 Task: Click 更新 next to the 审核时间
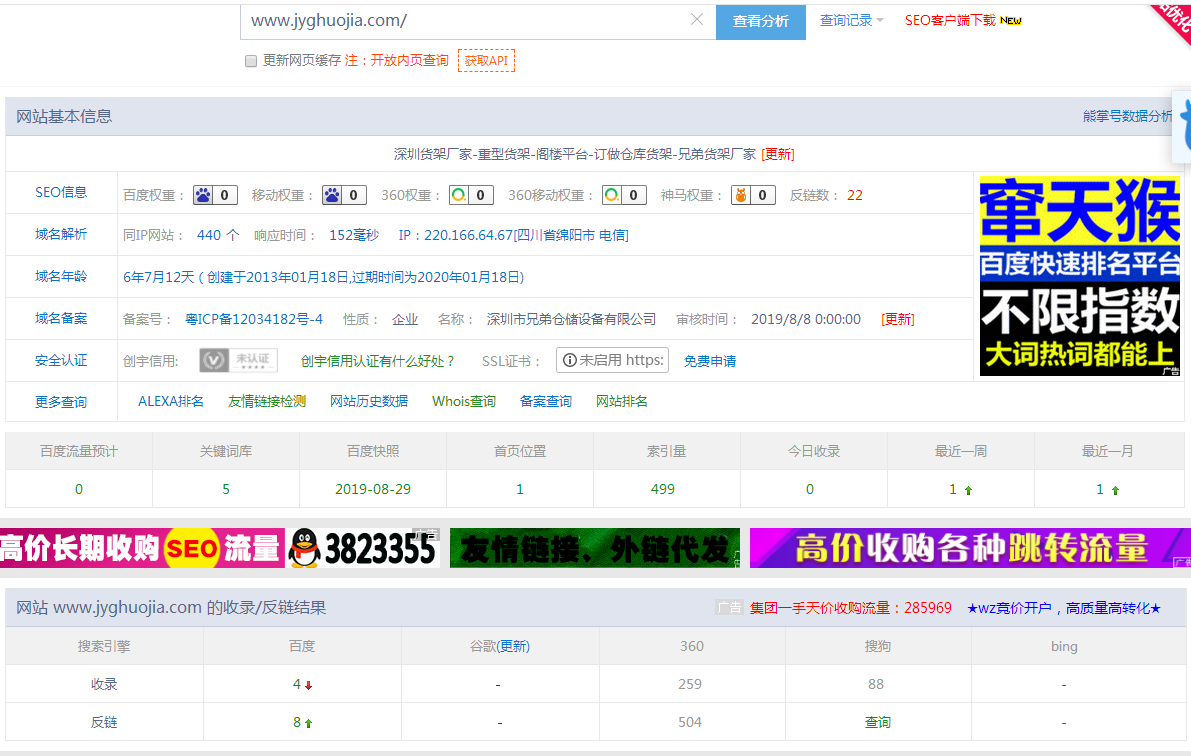[898, 319]
